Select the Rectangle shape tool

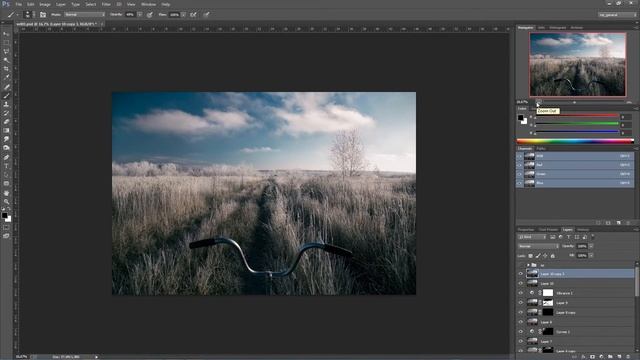6,184
